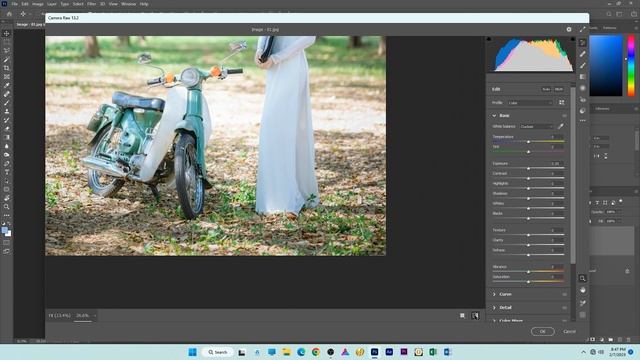Toggle visibility eye of Curve panel
Viewport: 640px width, 360px height.
[x=564, y=294]
